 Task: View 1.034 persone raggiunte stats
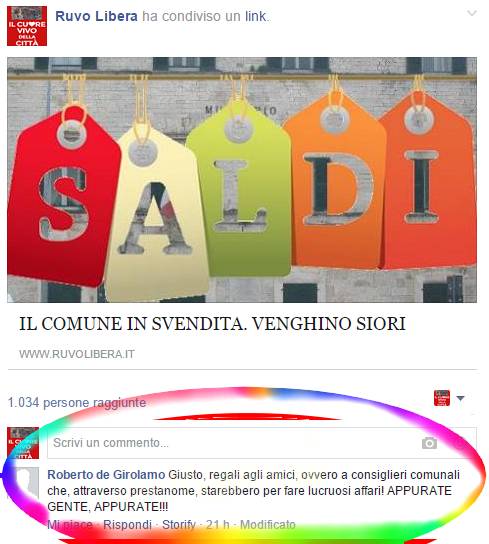coord(77,402)
